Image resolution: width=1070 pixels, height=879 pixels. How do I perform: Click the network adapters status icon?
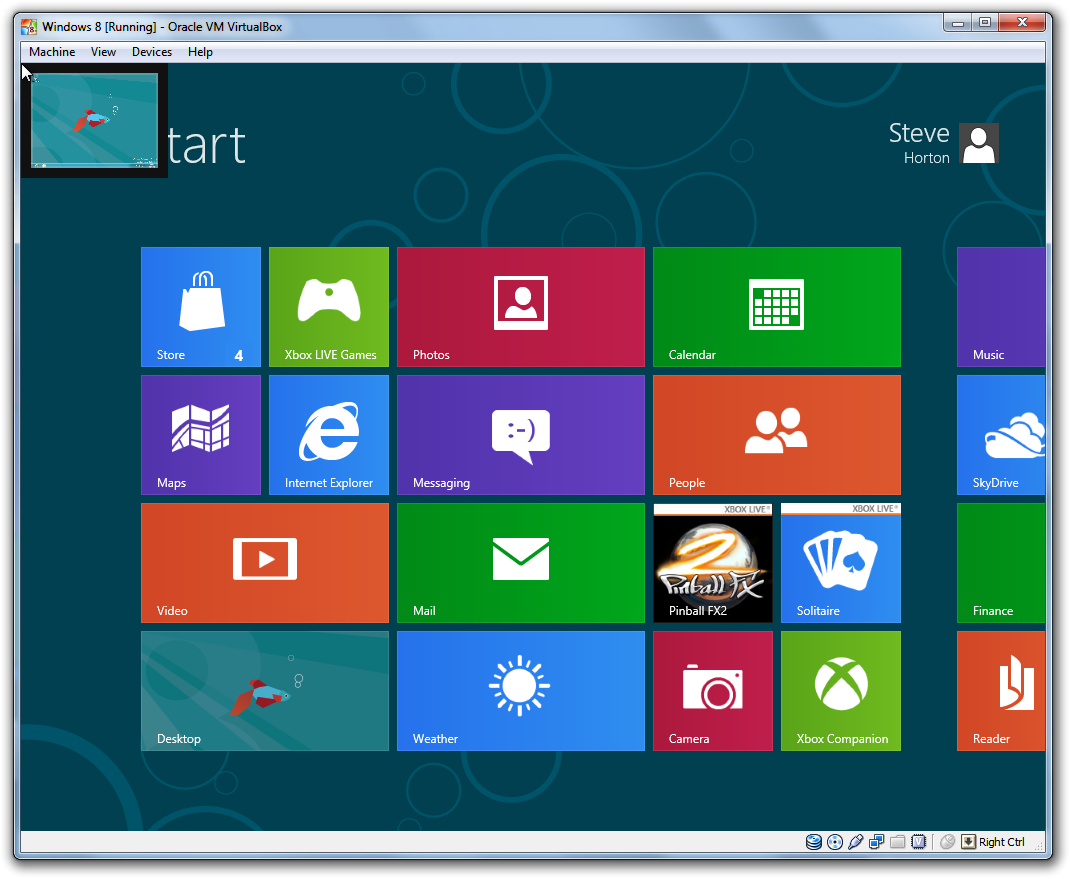[x=877, y=842]
